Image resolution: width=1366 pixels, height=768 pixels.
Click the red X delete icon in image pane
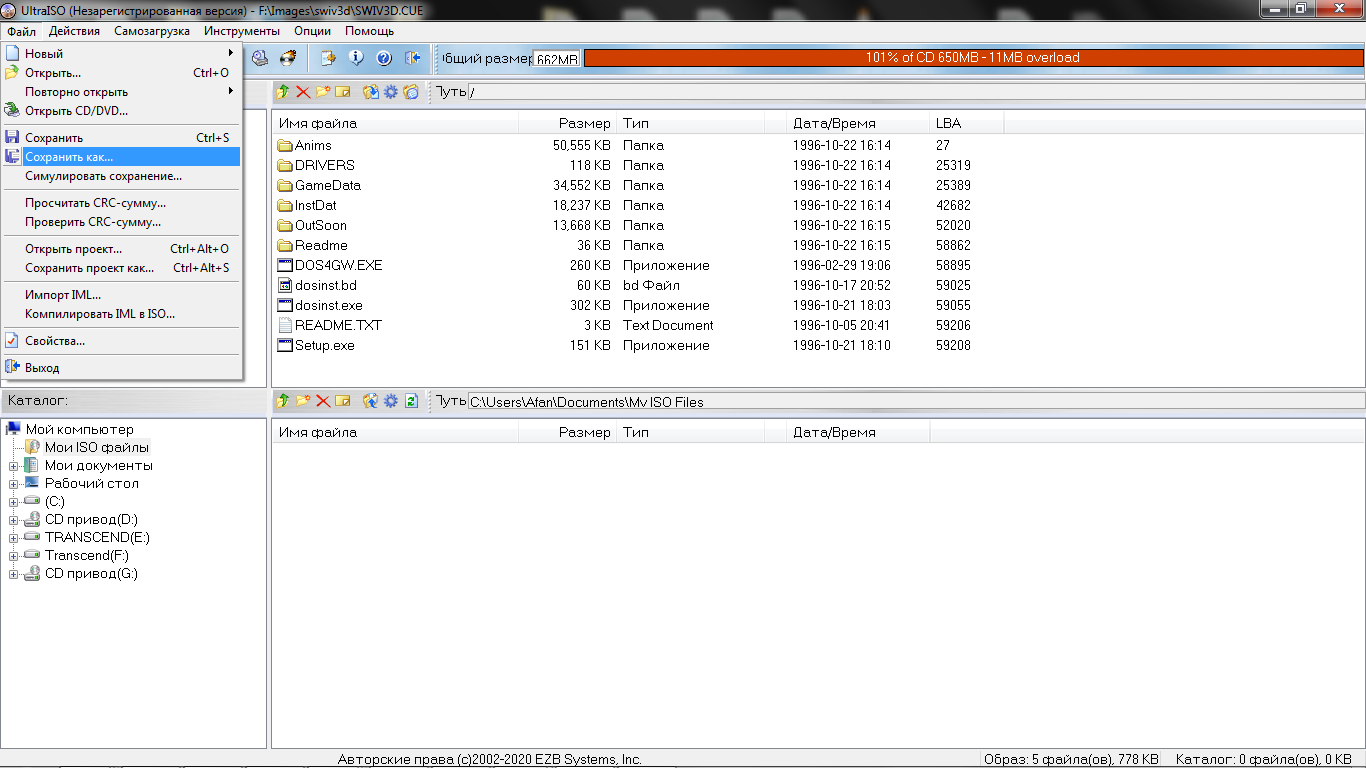click(x=303, y=92)
